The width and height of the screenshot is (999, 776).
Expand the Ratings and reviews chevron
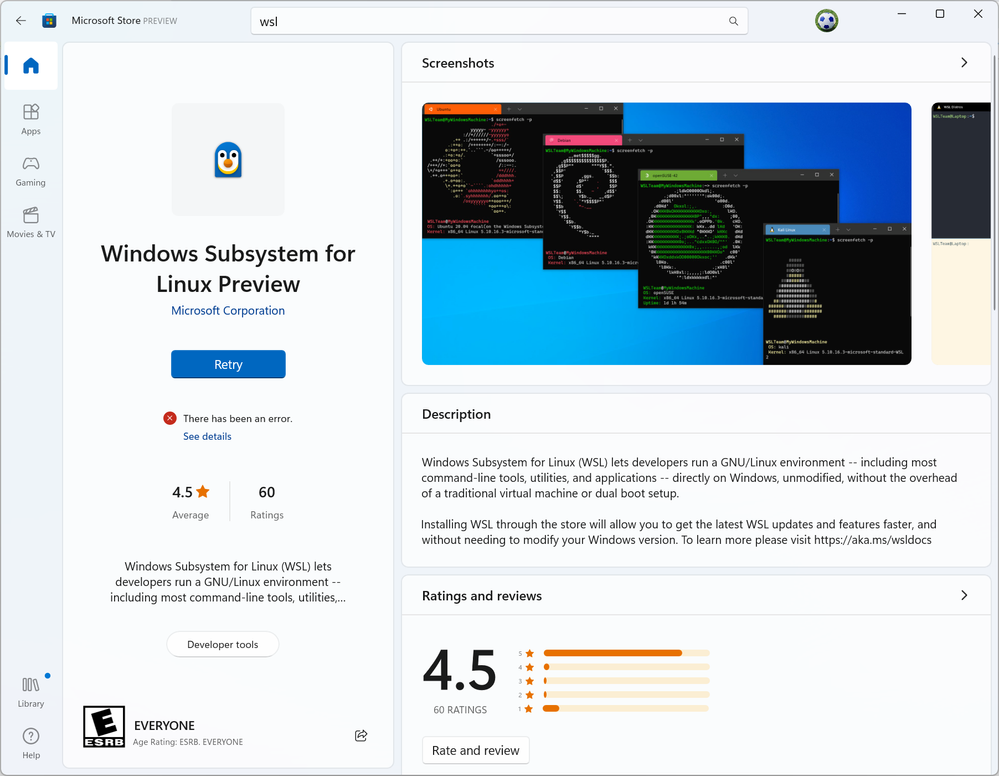pos(964,595)
